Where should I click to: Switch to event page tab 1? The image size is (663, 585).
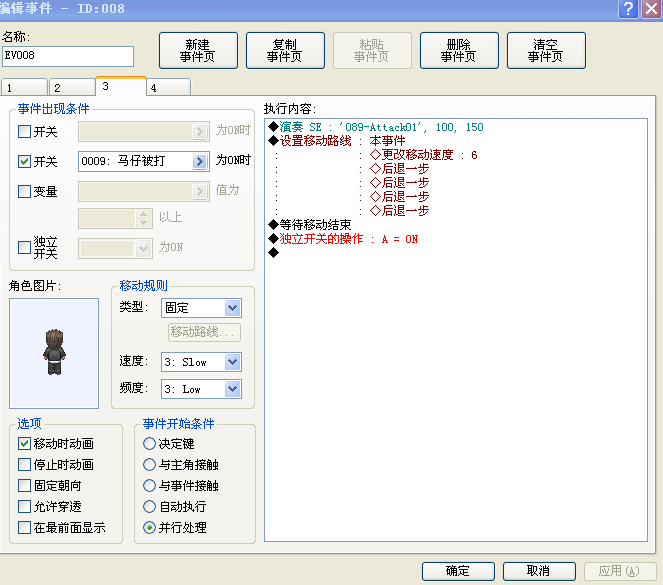click(24, 87)
